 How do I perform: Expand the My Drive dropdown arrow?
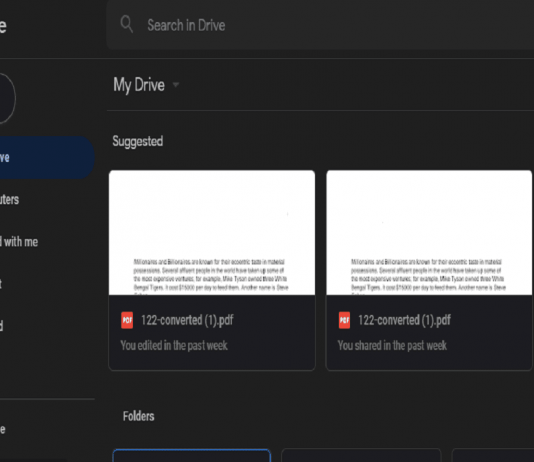[176, 84]
